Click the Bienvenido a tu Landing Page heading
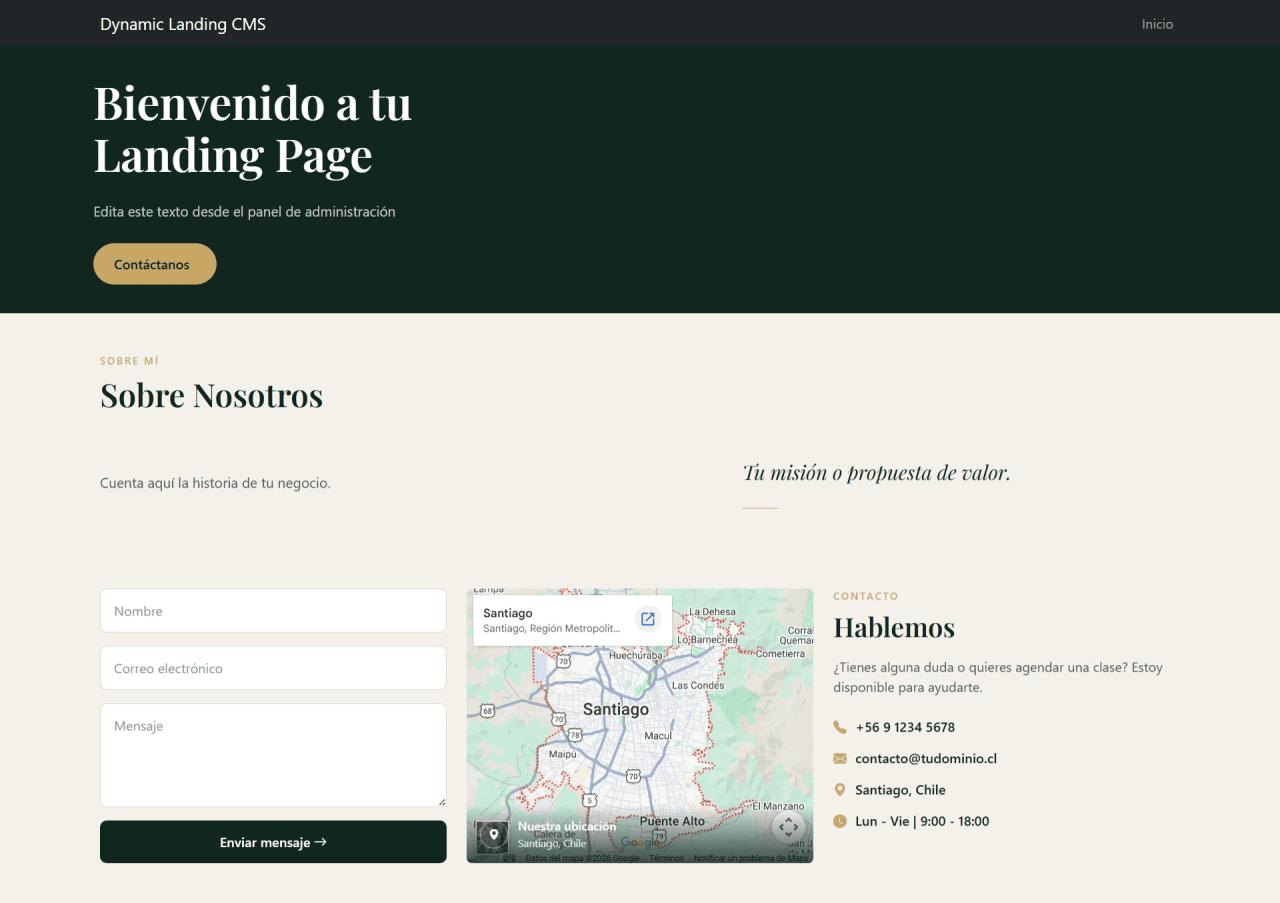This screenshot has width=1280, height=903. pos(253,129)
